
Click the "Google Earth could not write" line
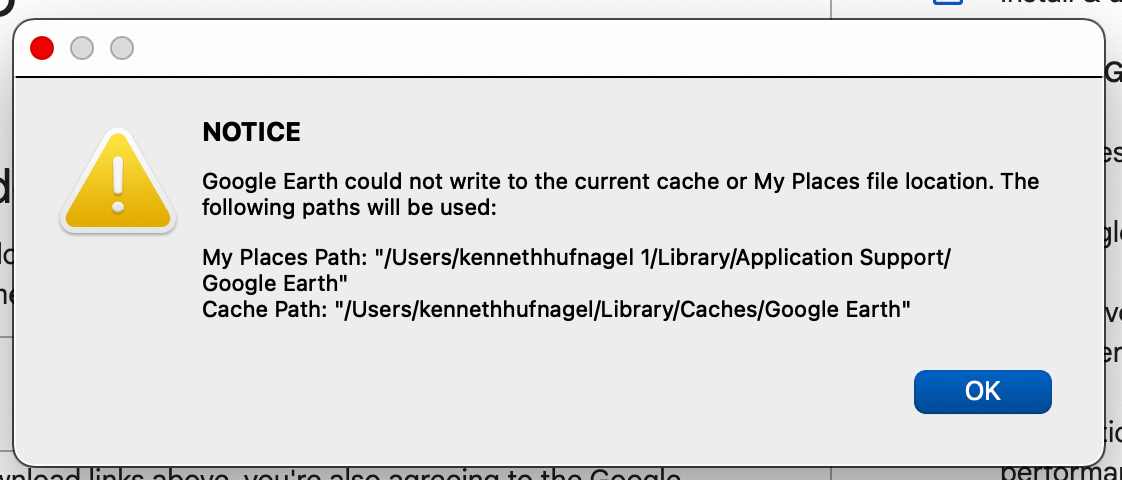(x=620, y=182)
